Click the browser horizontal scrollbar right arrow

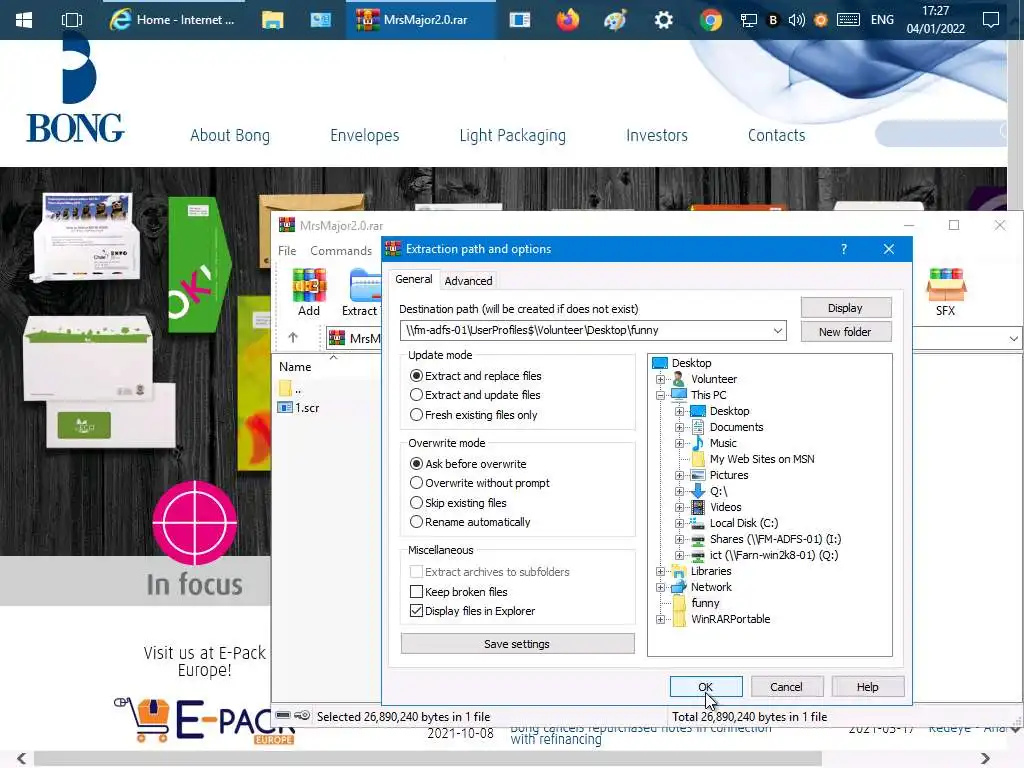(x=985, y=758)
